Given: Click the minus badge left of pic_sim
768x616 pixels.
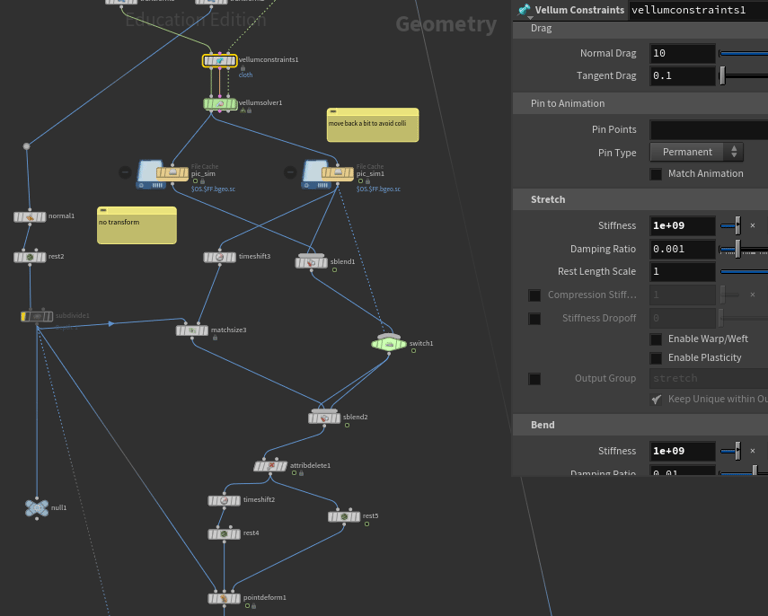Looking at the screenshot, I should click(x=125, y=172).
